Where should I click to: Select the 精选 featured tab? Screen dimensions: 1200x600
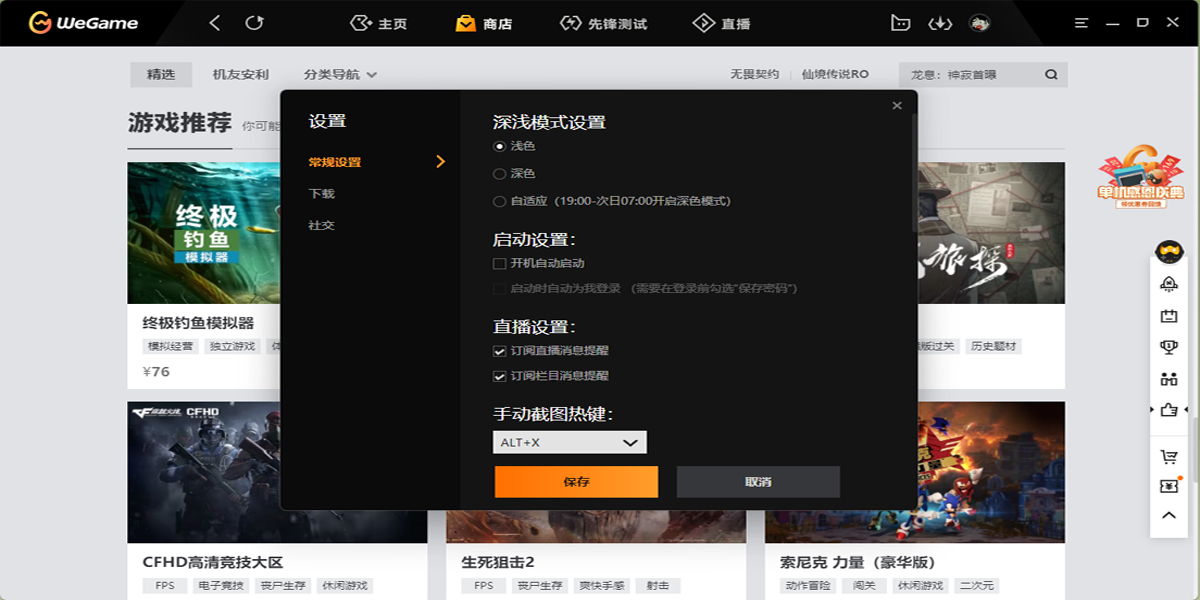[x=161, y=74]
